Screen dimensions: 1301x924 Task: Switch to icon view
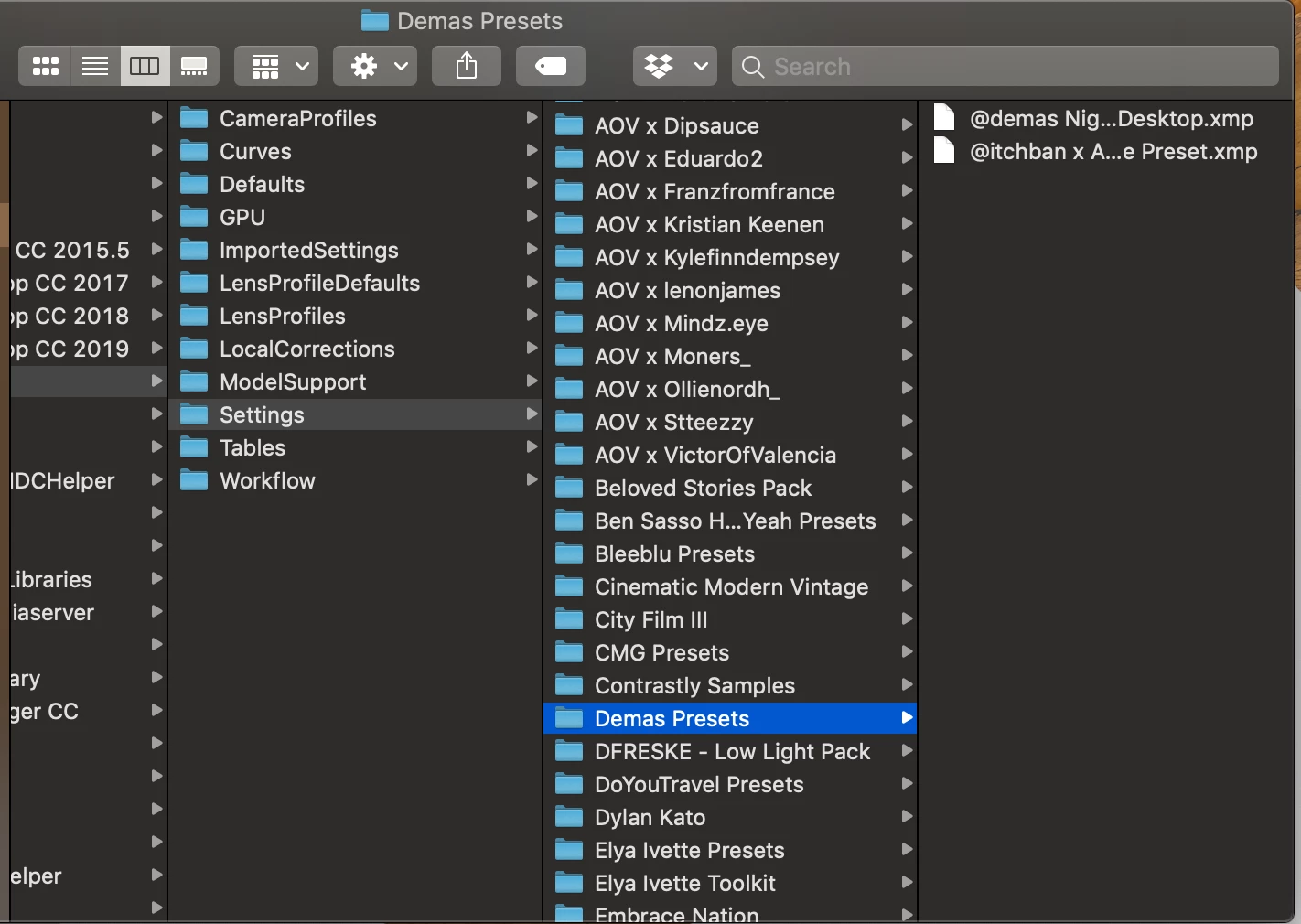(x=46, y=66)
